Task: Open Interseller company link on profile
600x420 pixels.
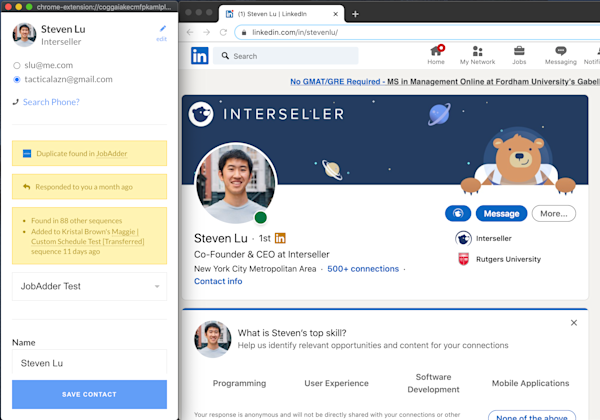Action: [494, 238]
